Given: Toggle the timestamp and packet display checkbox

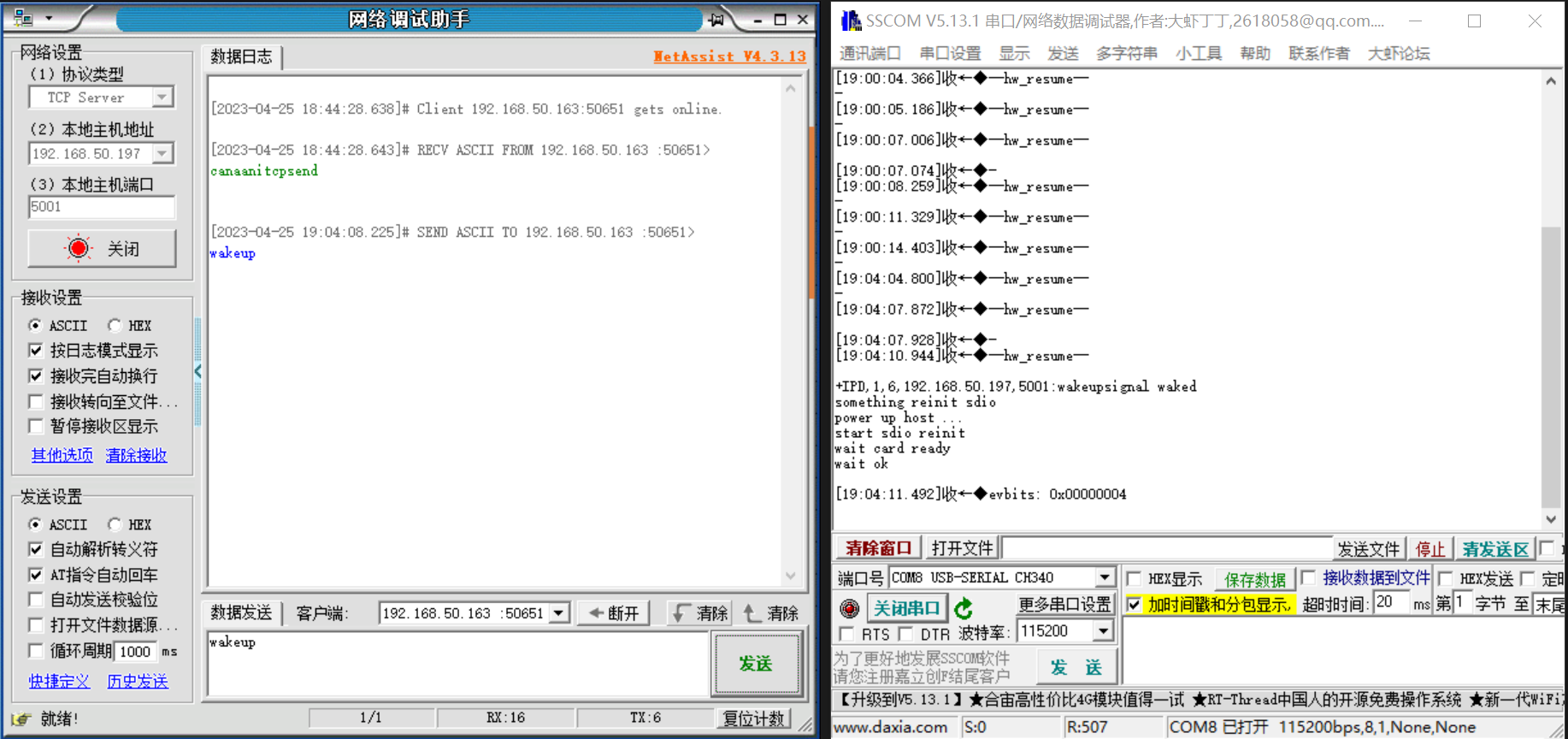Looking at the screenshot, I should [x=1134, y=605].
